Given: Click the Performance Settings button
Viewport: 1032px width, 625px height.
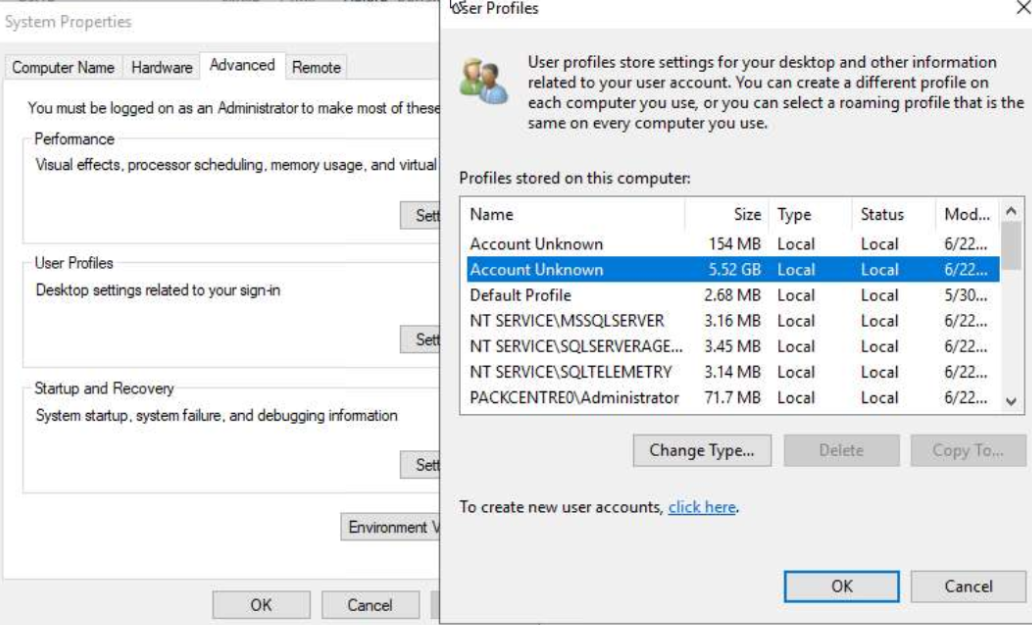Looking at the screenshot, I should coord(420,215).
